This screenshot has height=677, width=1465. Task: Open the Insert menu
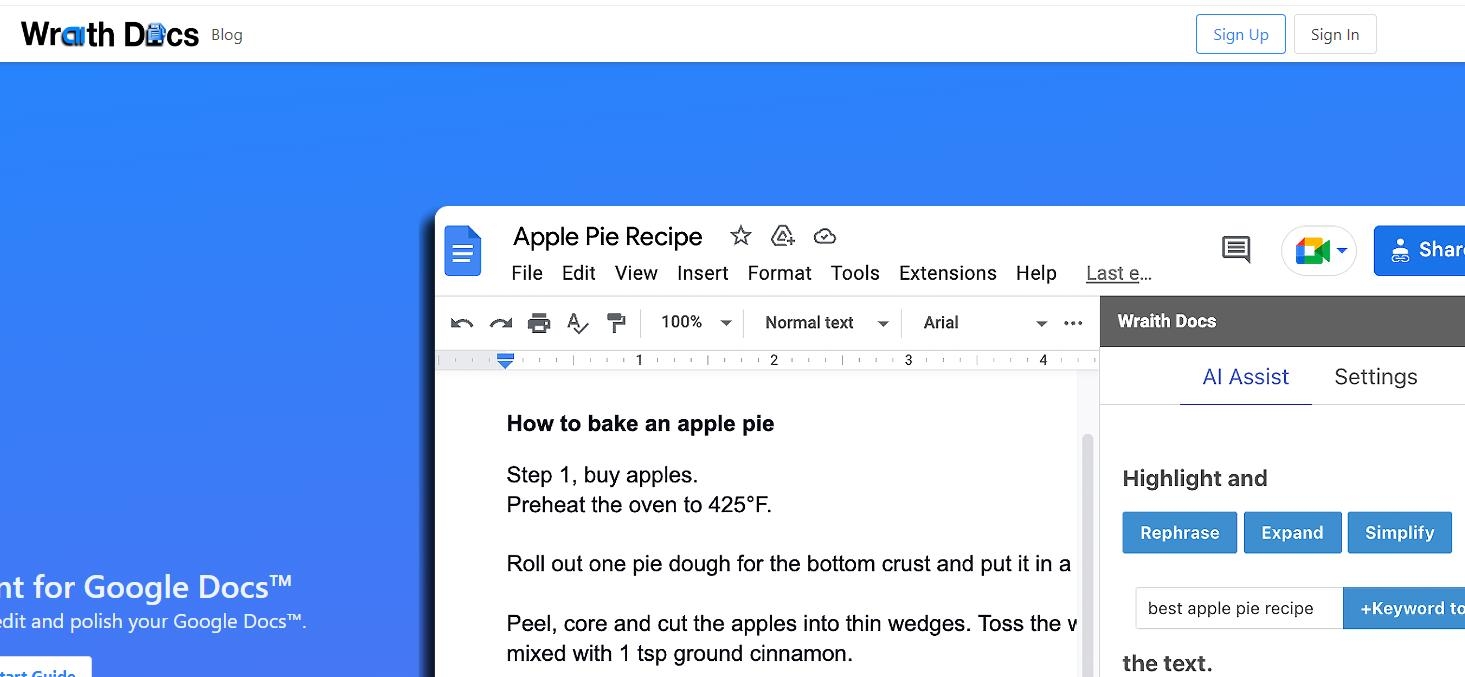703,273
